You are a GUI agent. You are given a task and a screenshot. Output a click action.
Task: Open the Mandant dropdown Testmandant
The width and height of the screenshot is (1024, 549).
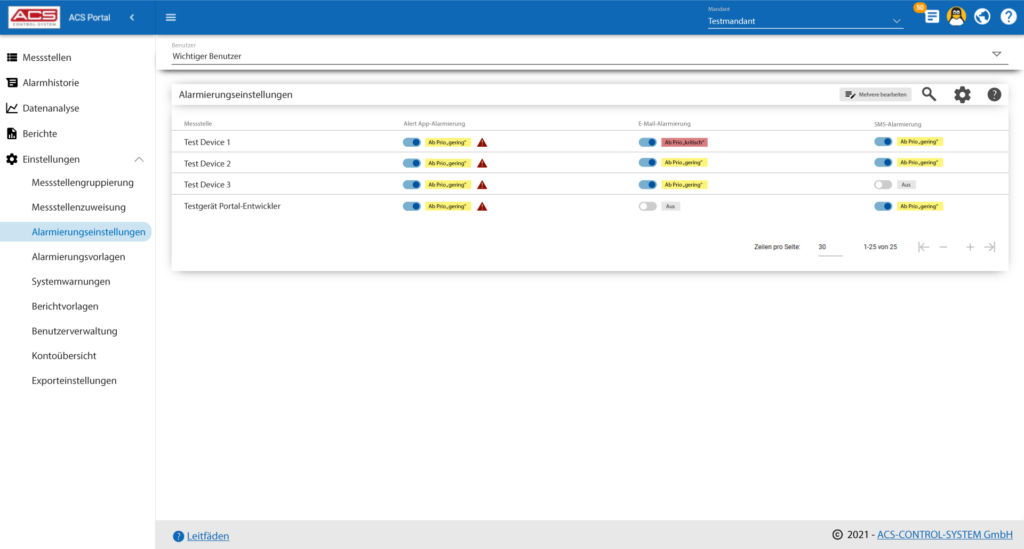(805, 21)
